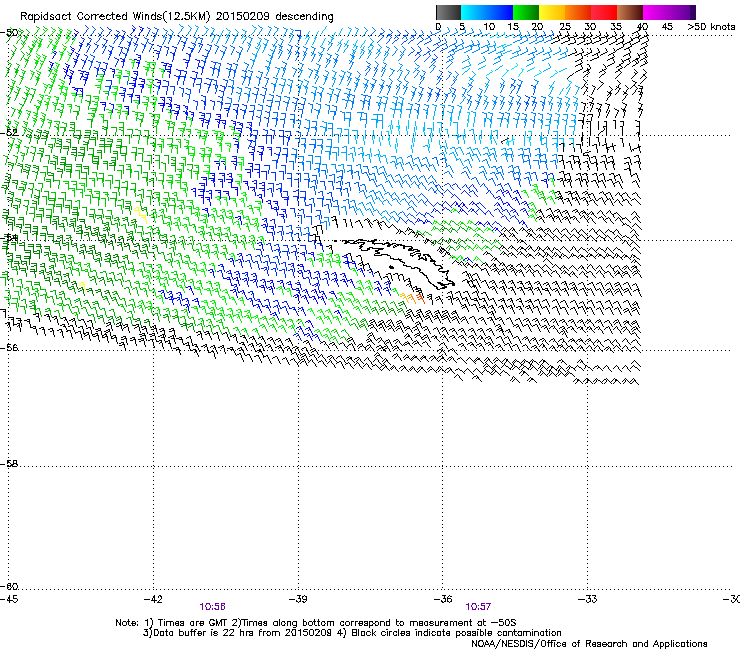Click the '-56' latitude axis label
740x650 pixels.
coord(9,348)
